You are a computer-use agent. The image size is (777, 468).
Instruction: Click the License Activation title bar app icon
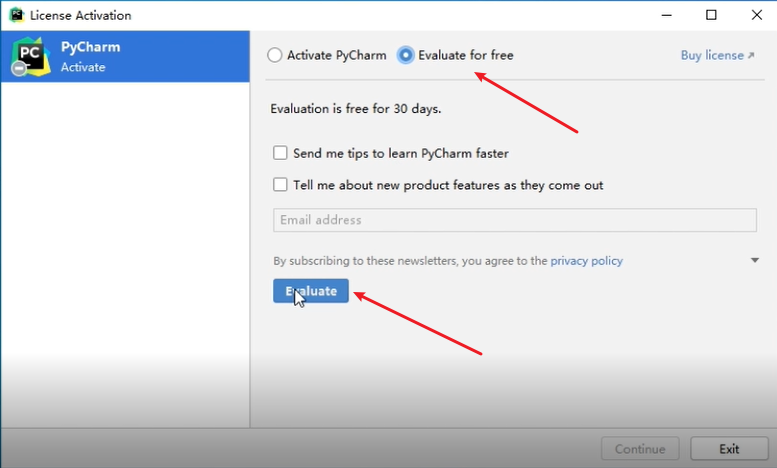[16, 15]
